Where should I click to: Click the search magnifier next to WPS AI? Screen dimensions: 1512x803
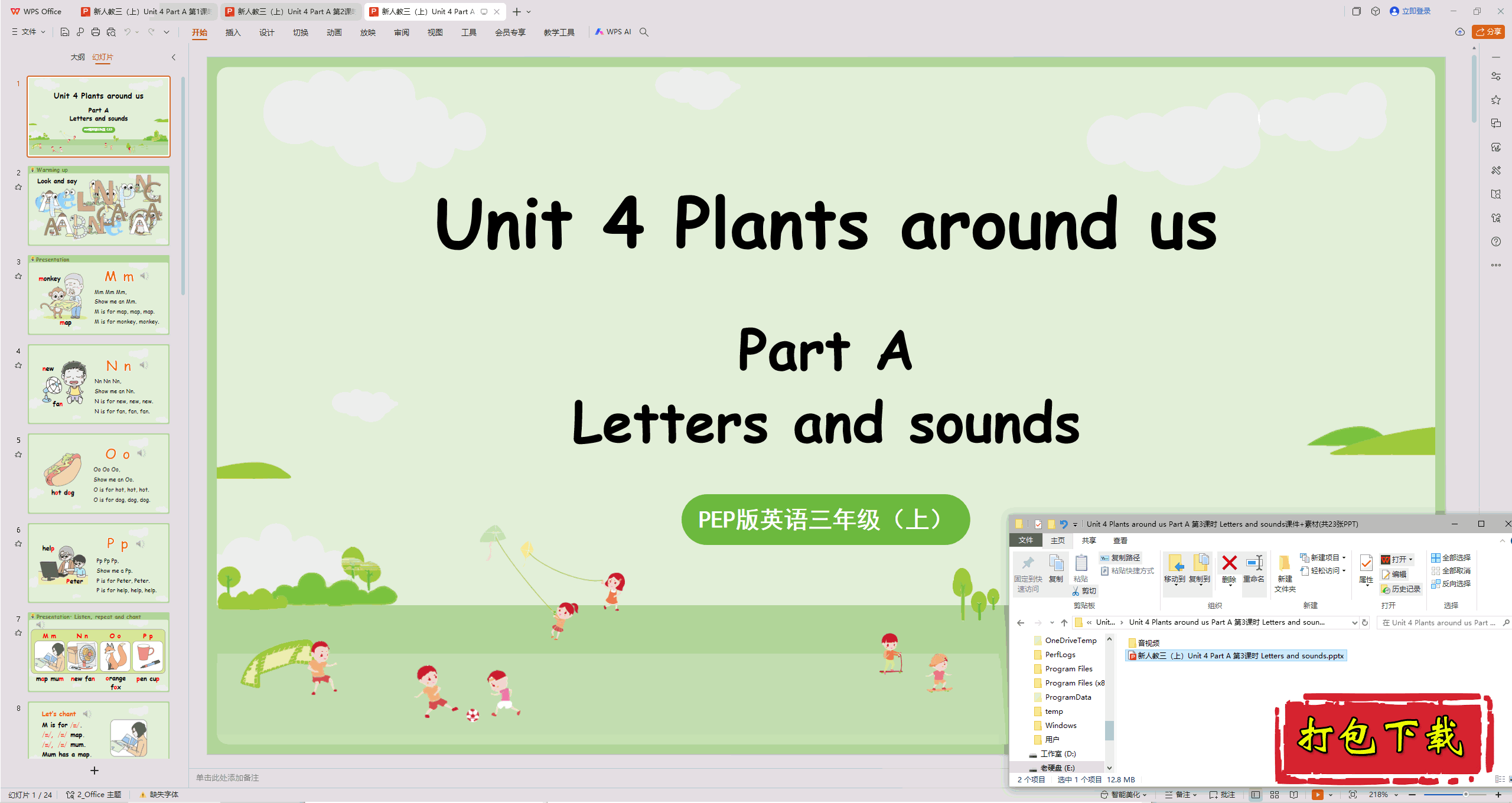(x=644, y=32)
